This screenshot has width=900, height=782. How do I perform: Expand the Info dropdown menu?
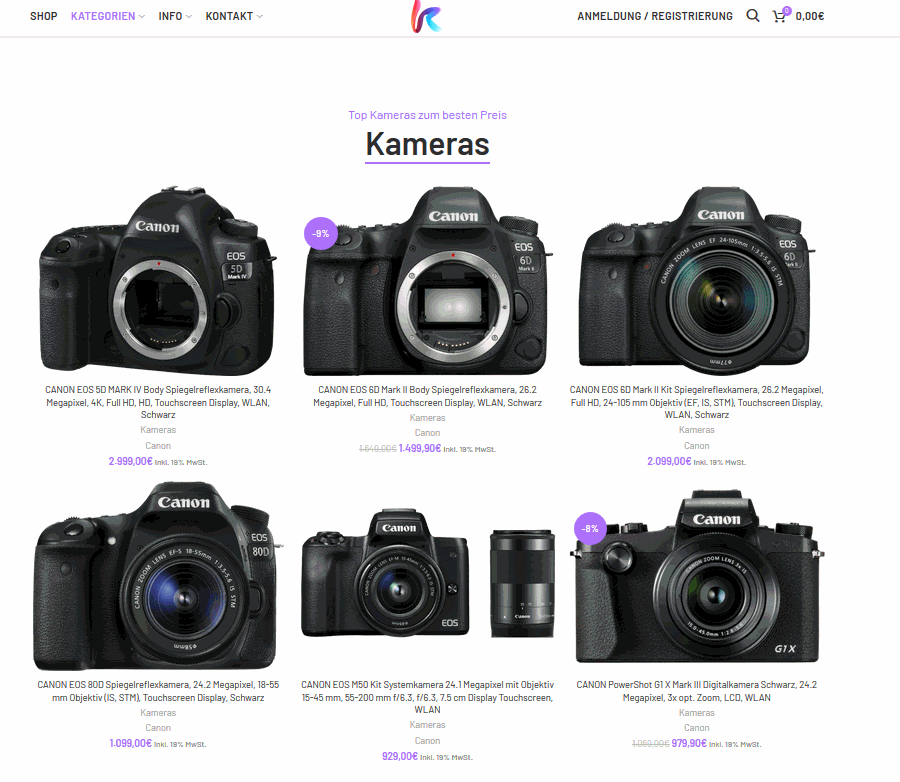[175, 16]
